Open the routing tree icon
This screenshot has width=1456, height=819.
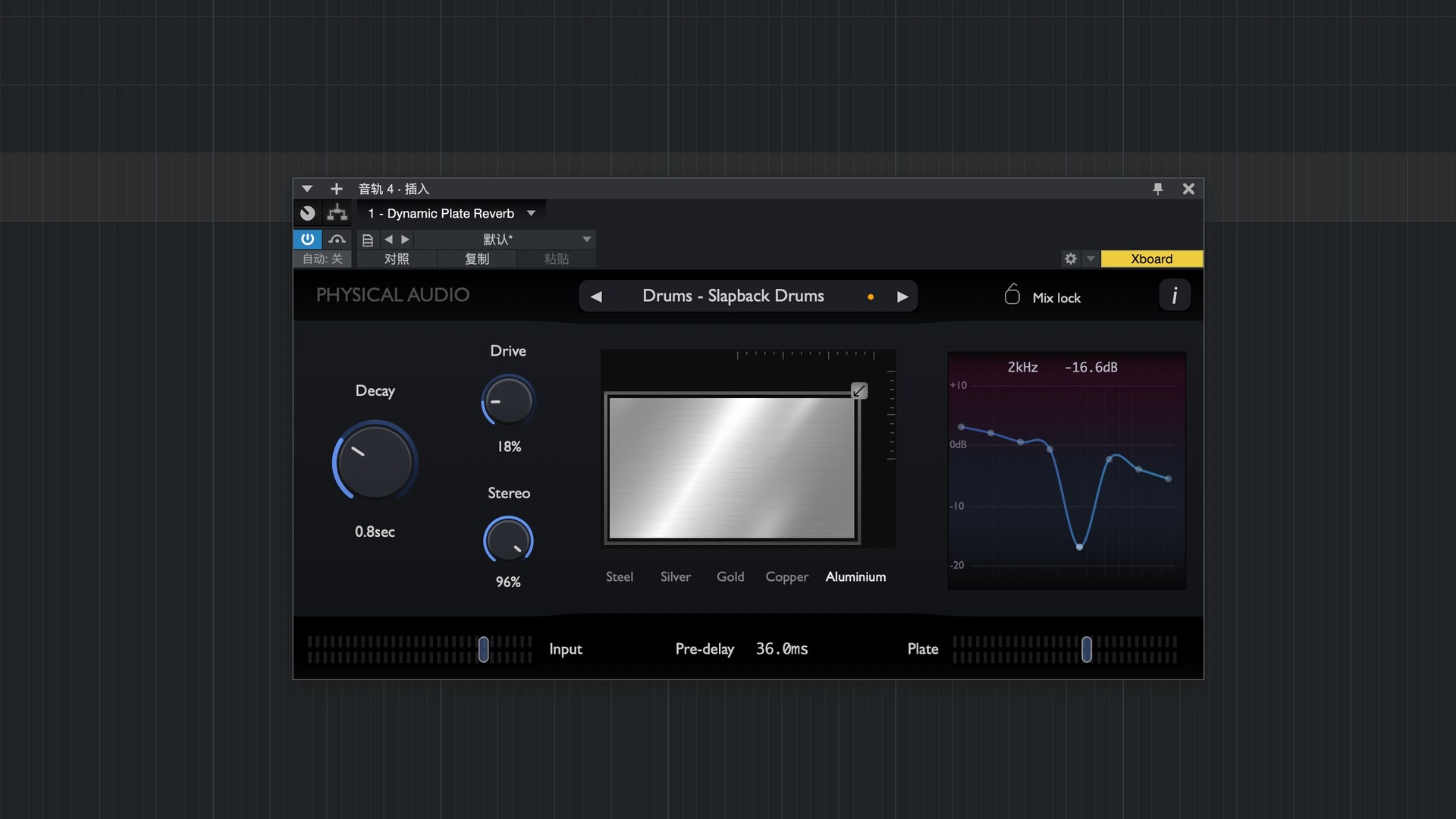(x=337, y=213)
